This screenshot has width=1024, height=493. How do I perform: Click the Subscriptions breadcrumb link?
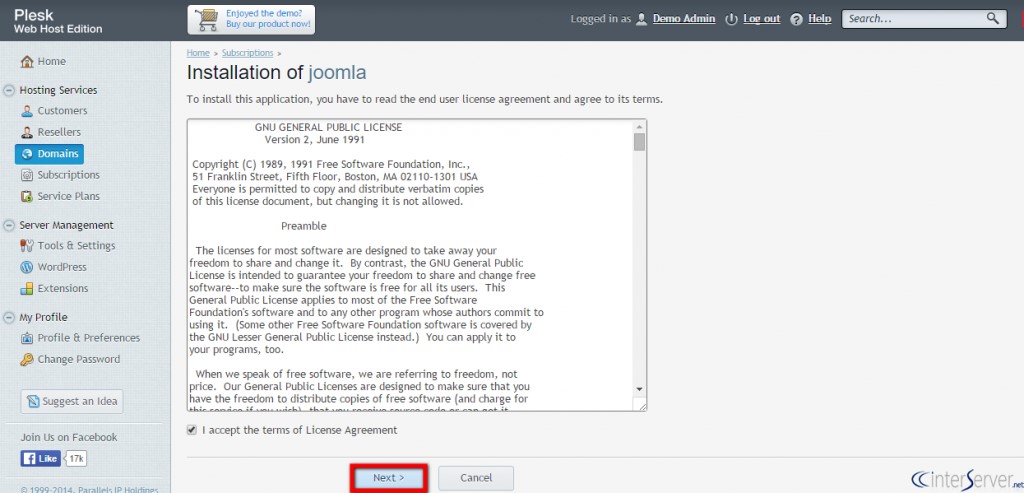click(248, 53)
